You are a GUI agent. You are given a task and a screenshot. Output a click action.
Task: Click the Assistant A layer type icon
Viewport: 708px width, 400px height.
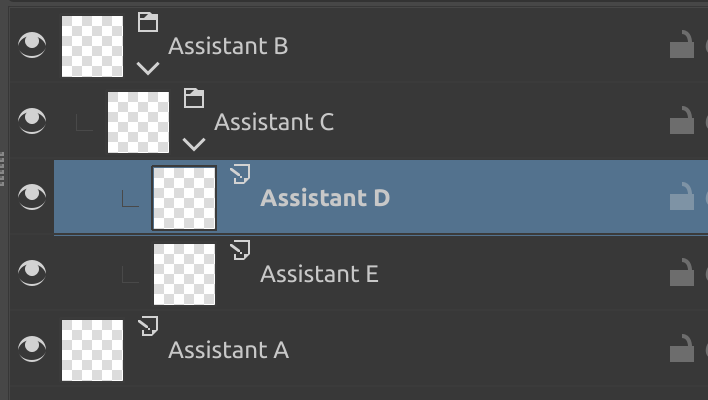148,326
